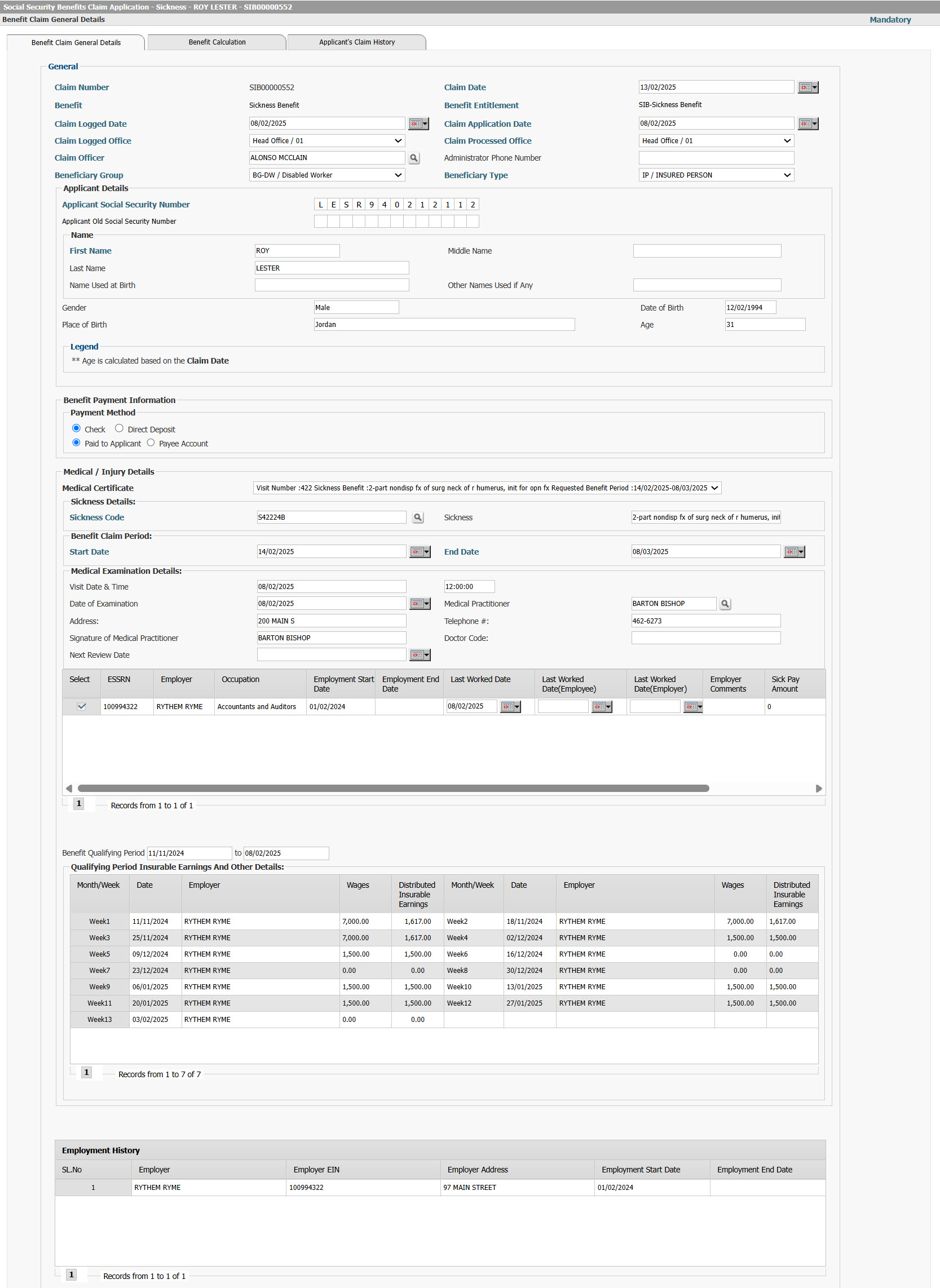
Task: Open the Last Worked Date calendar in the employer row
Action: (x=510, y=706)
